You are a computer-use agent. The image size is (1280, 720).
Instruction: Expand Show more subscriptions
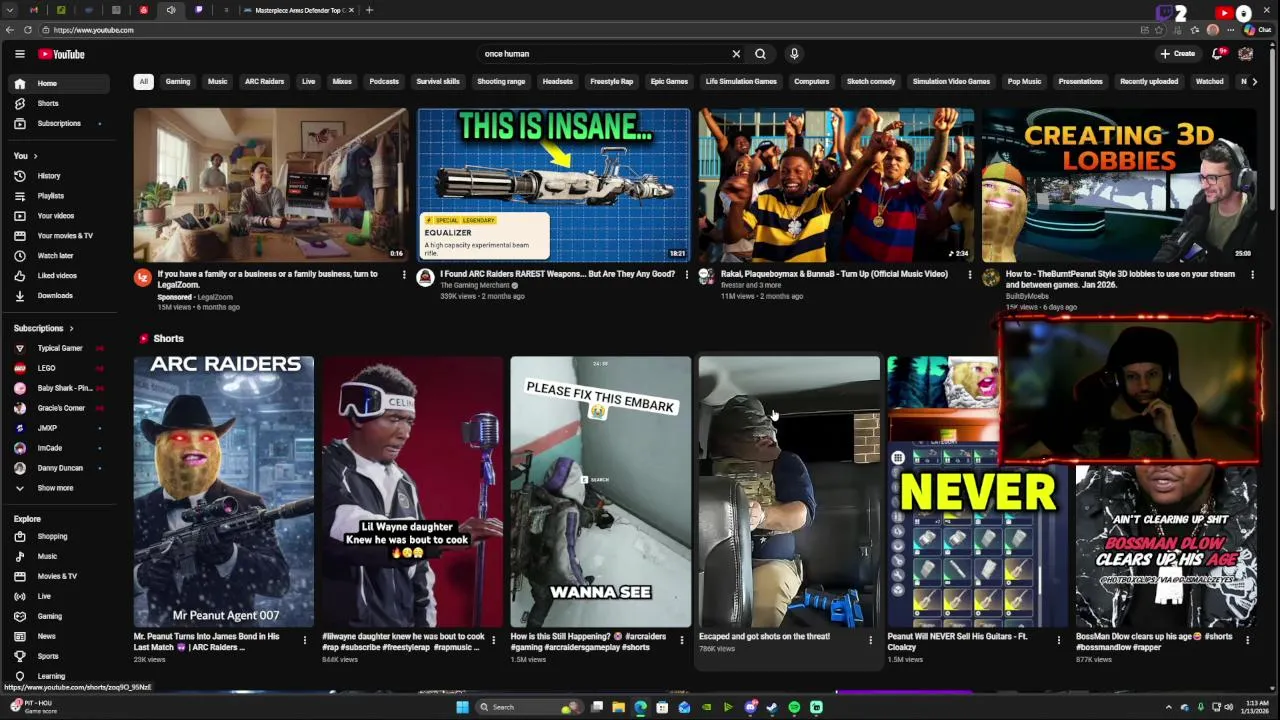point(60,488)
